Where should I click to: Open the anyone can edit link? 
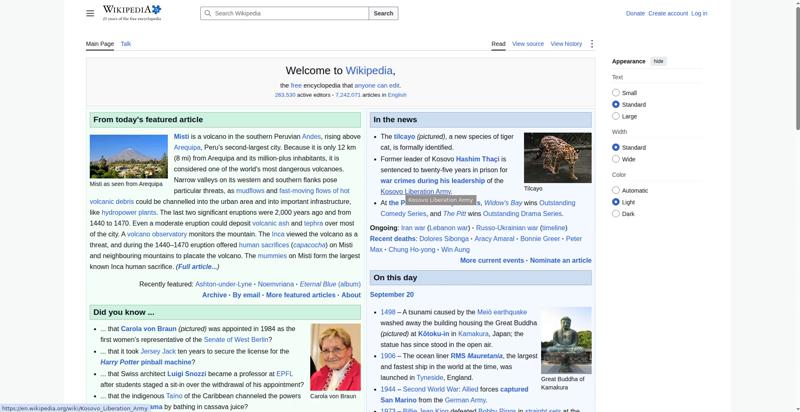pyautogui.click(x=377, y=86)
